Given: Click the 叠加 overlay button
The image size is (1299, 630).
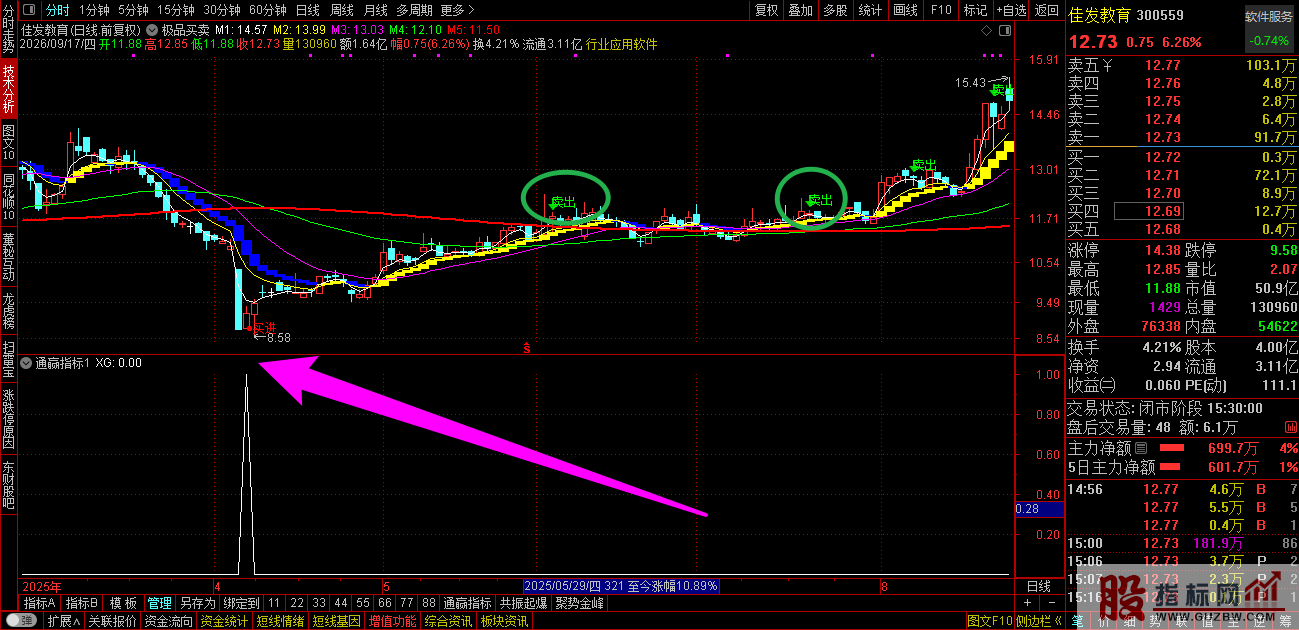Looking at the screenshot, I should coord(801,10).
